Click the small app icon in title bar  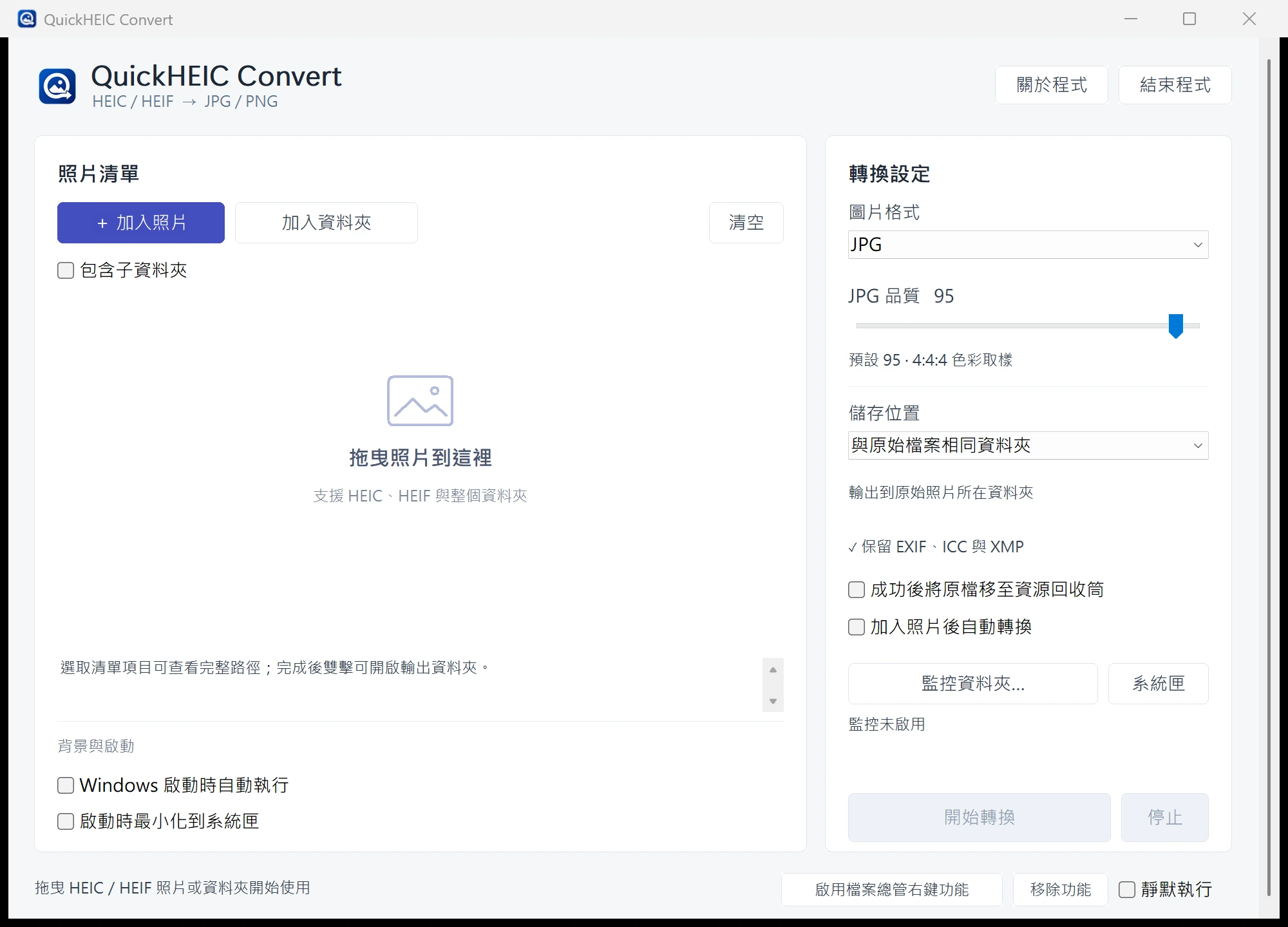coord(27,19)
